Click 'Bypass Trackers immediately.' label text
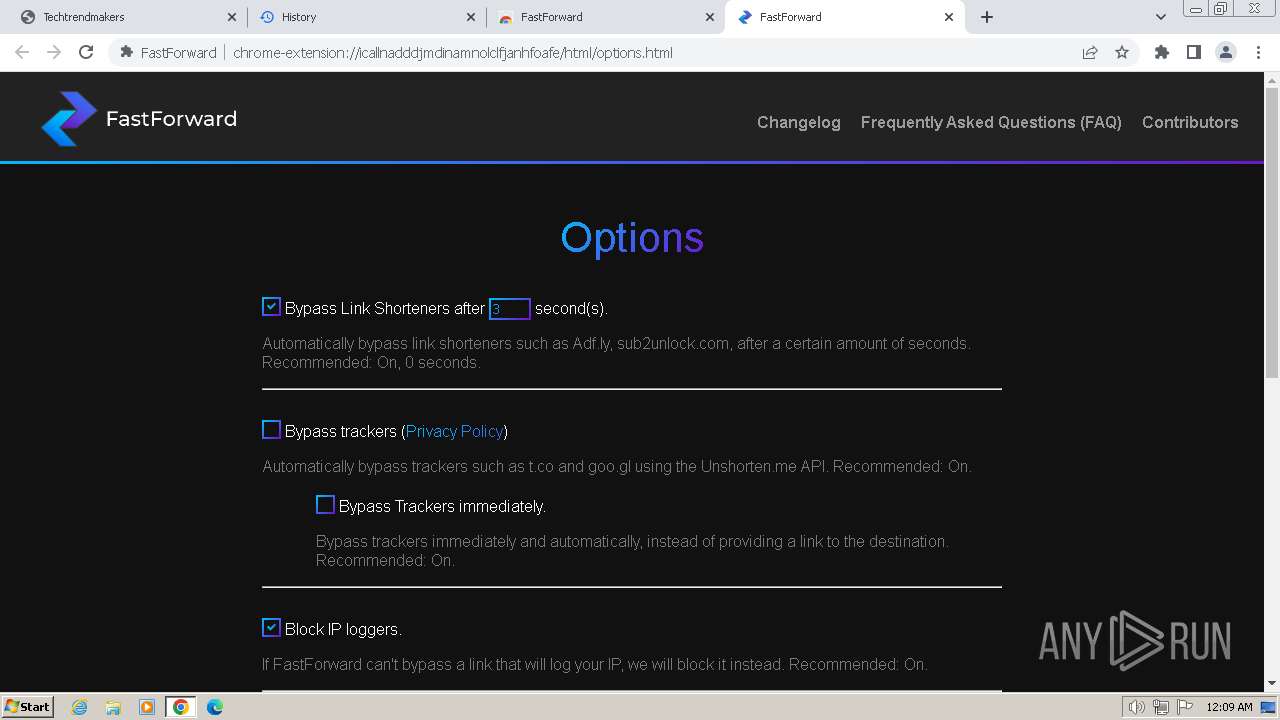 click(442, 507)
